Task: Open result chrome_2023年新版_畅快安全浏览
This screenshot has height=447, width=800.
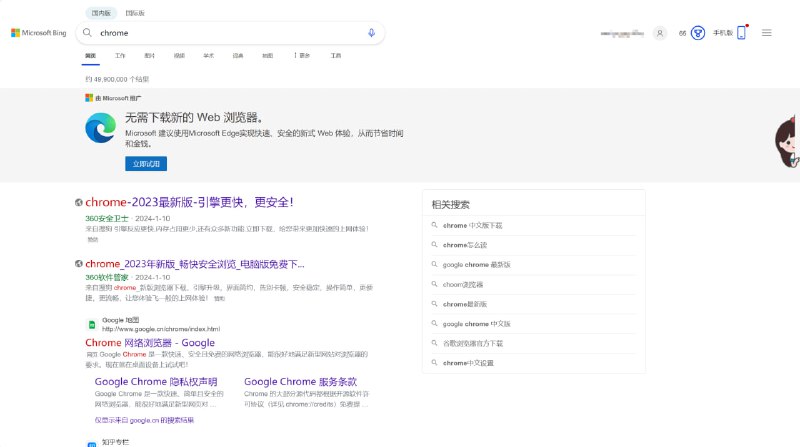Action: point(195,264)
